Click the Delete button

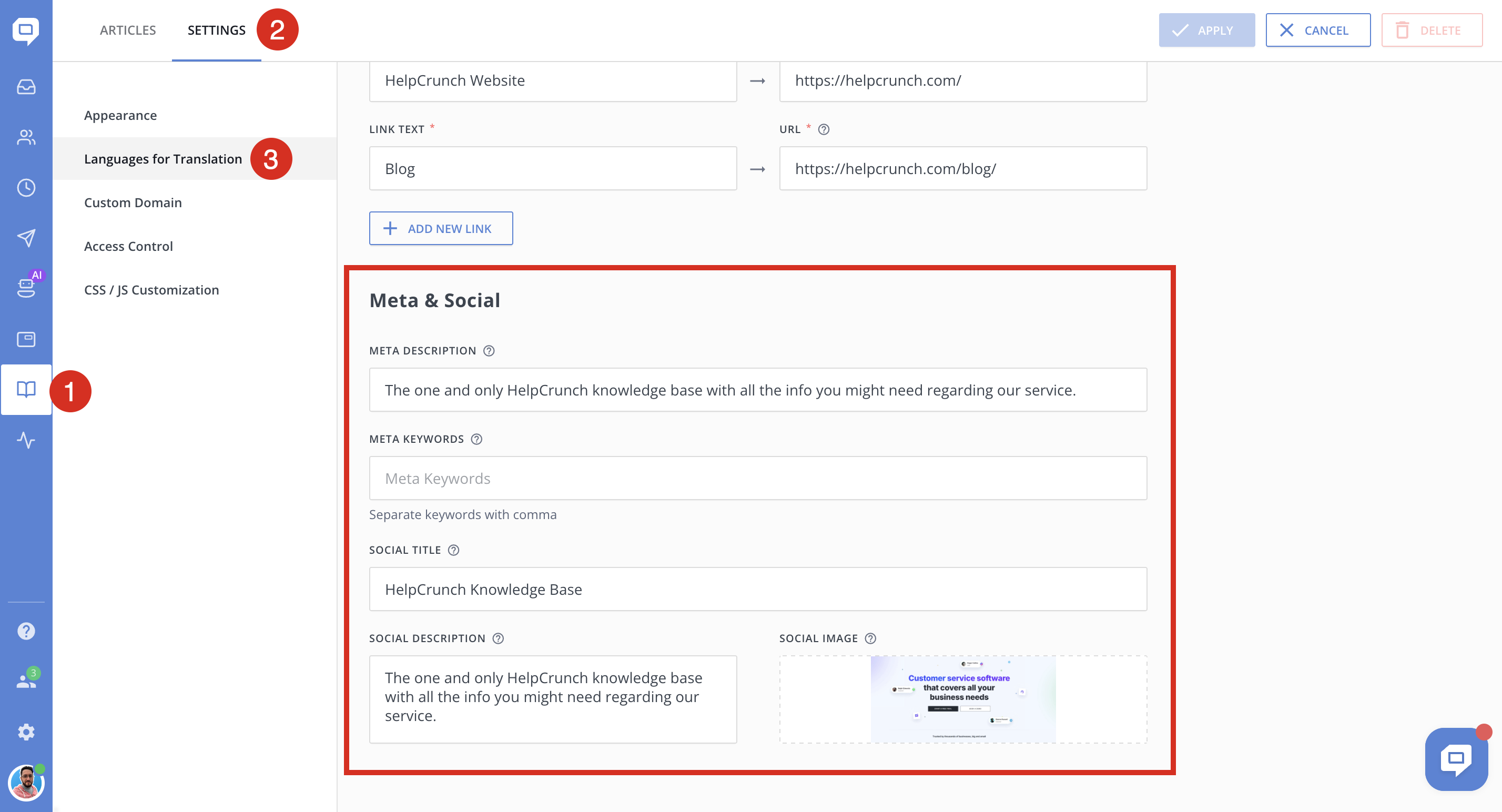click(x=1432, y=31)
